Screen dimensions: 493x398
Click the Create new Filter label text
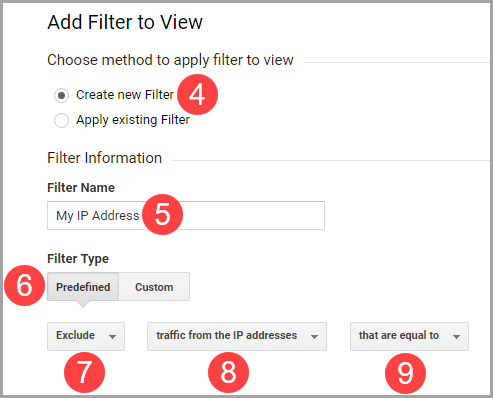[125, 95]
